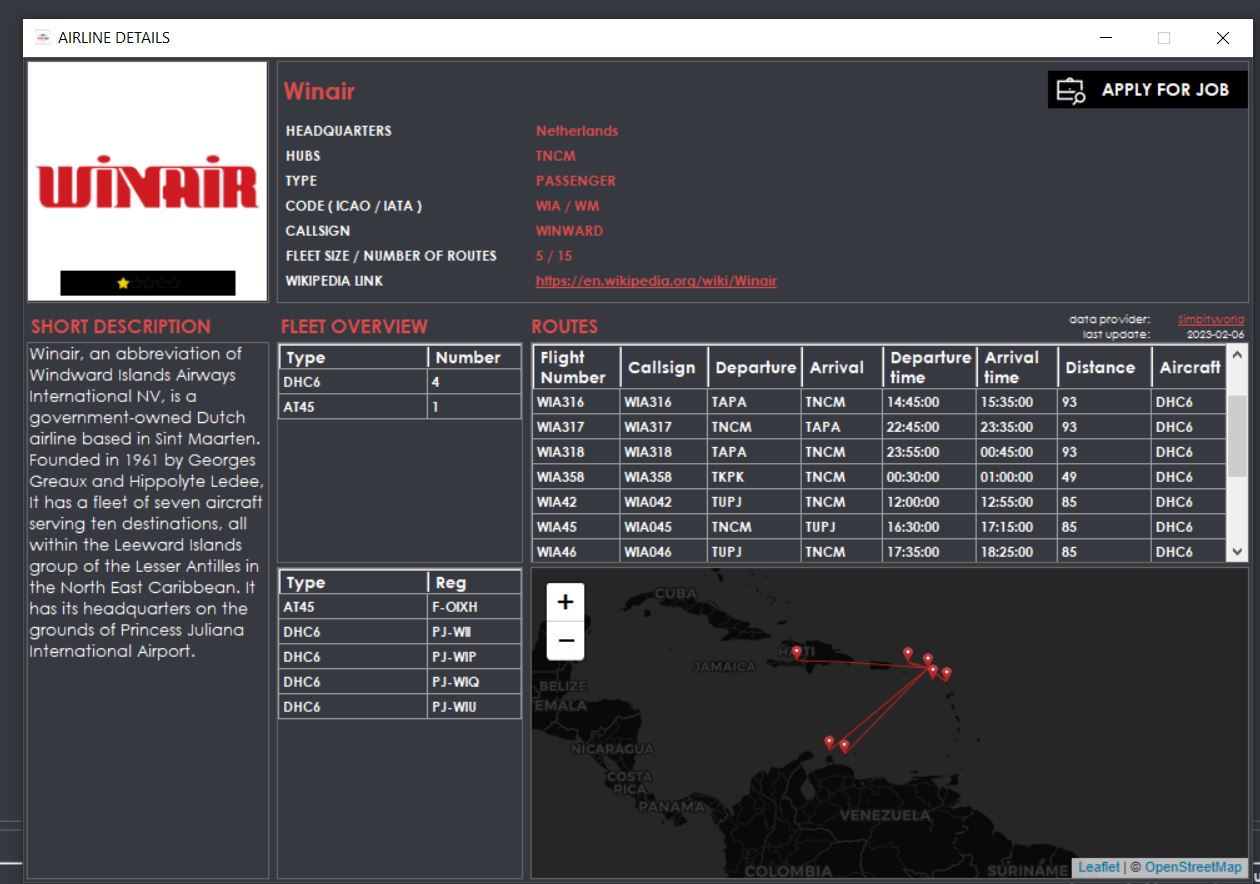This screenshot has height=884, width=1260.
Task: Click the callsign value WINWARD
Action: [x=570, y=231]
